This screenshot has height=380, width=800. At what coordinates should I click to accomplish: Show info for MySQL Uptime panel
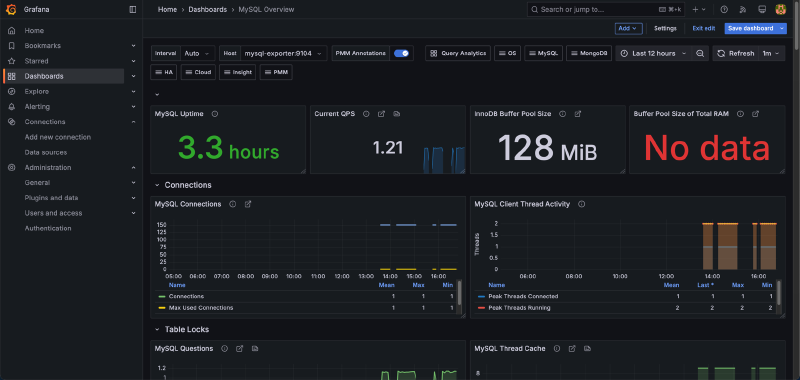click(215, 114)
